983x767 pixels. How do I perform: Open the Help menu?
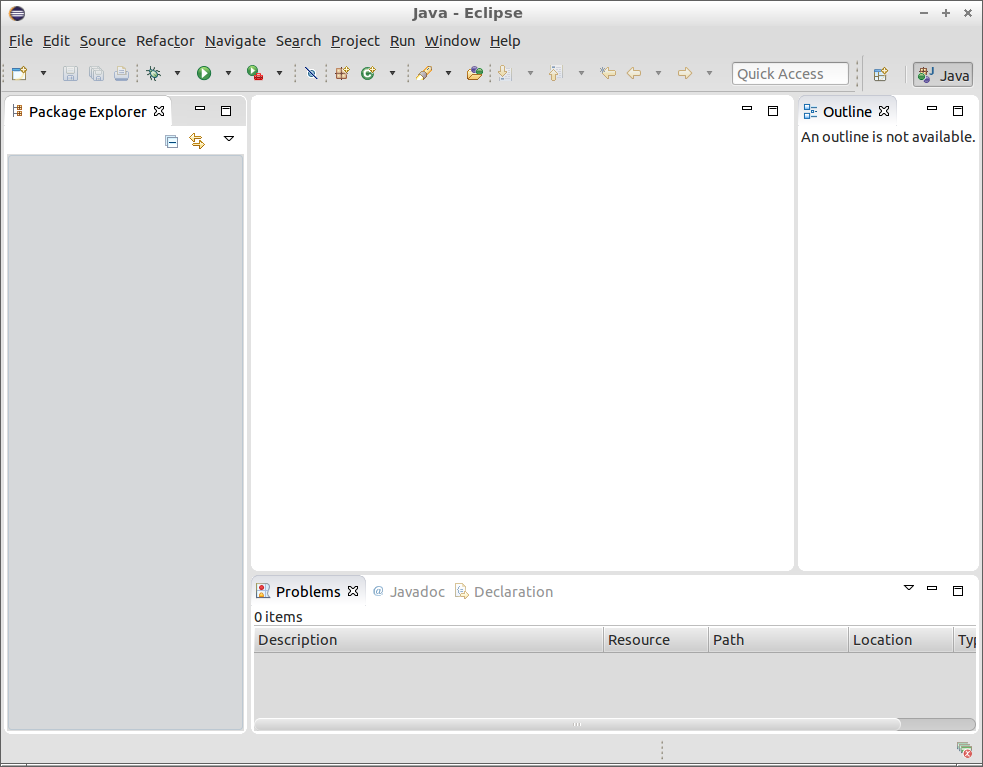[x=505, y=41]
